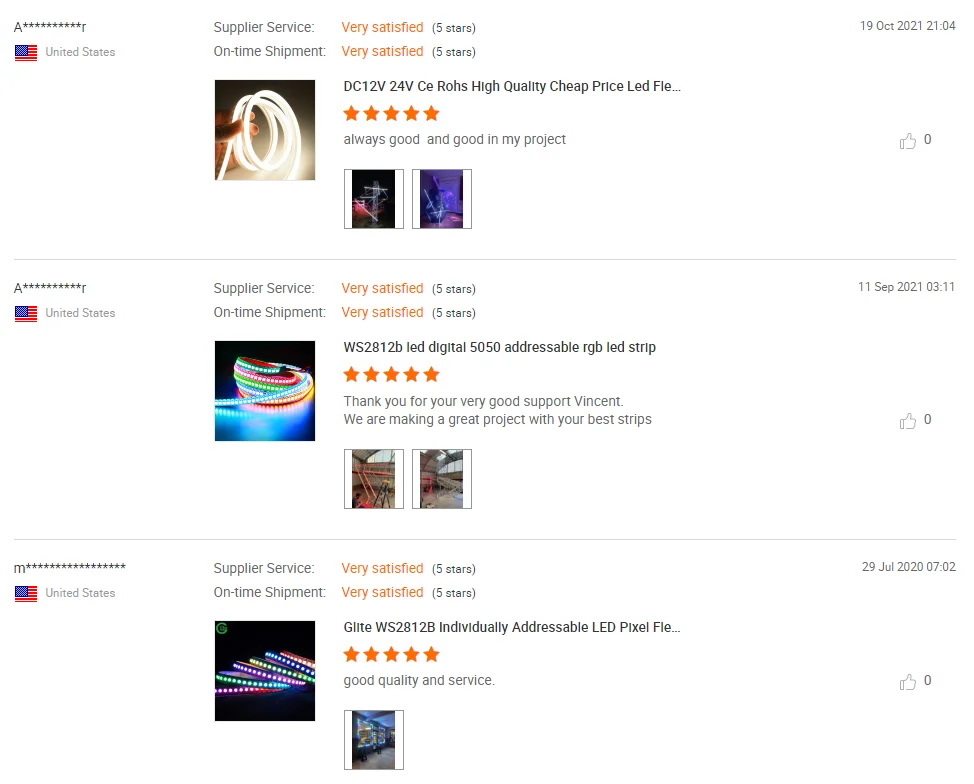This screenshot has width=974, height=784.
Task: Click US flag beside the m***** reviewer
Action: pos(26,594)
